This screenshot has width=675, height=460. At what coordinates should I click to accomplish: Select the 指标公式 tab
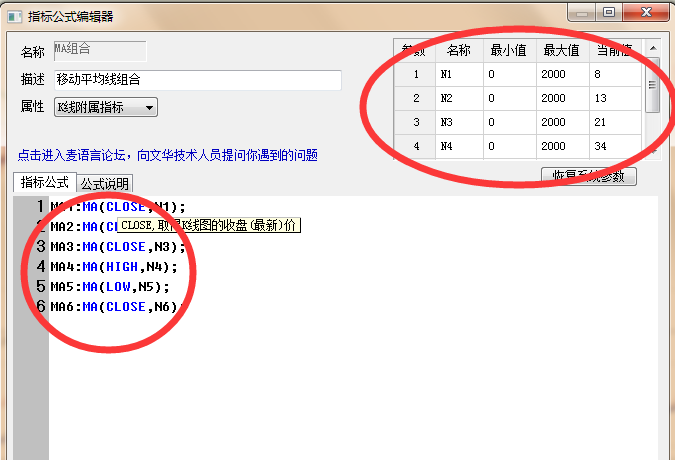[x=45, y=183]
